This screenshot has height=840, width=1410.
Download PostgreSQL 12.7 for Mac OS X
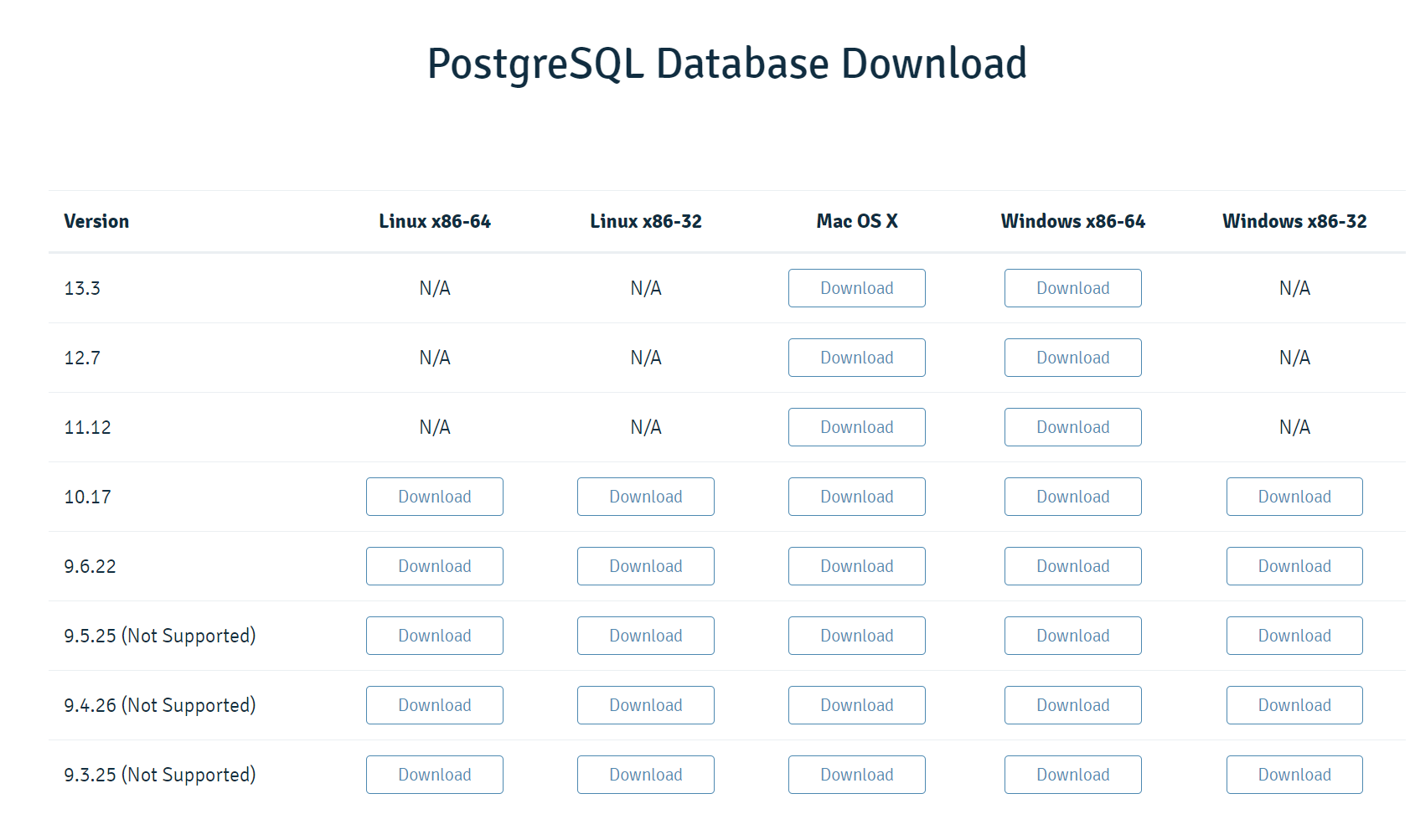click(856, 358)
